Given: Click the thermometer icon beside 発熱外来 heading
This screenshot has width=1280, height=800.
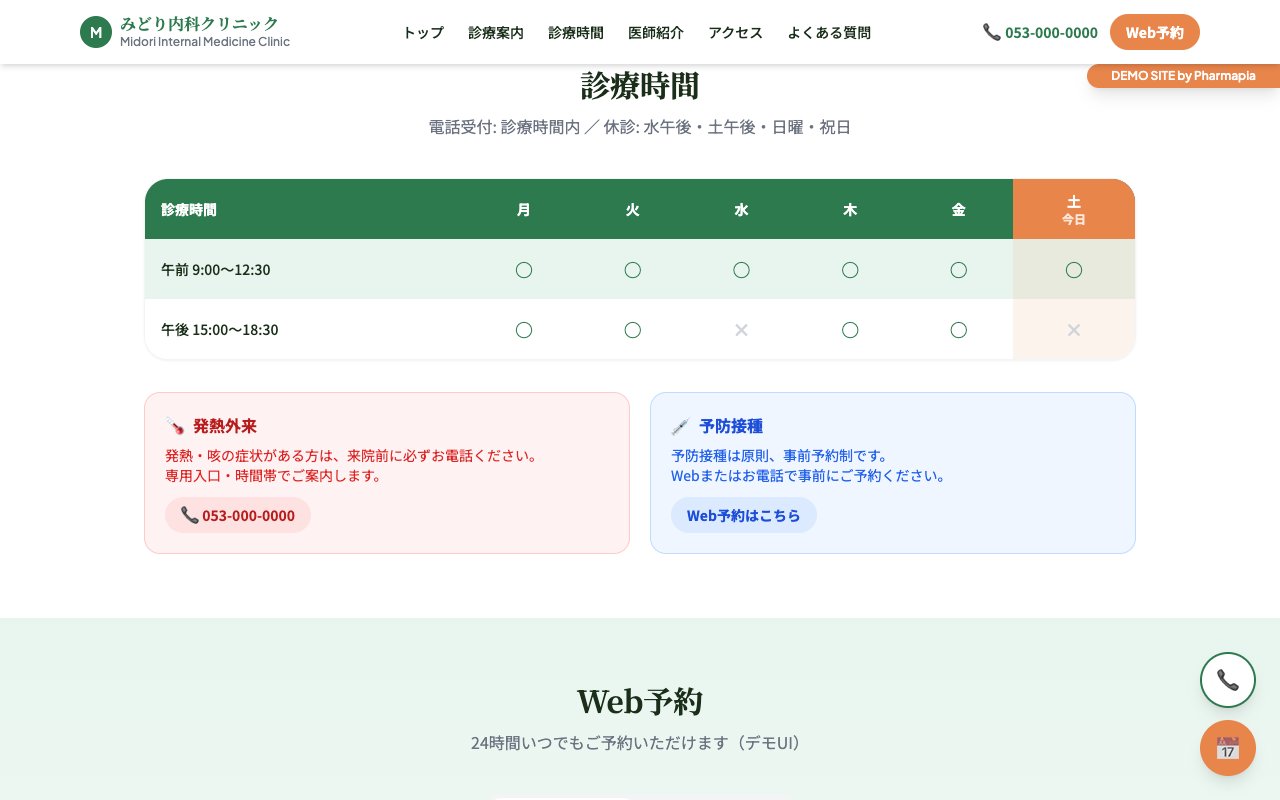Looking at the screenshot, I should [x=176, y=425].
